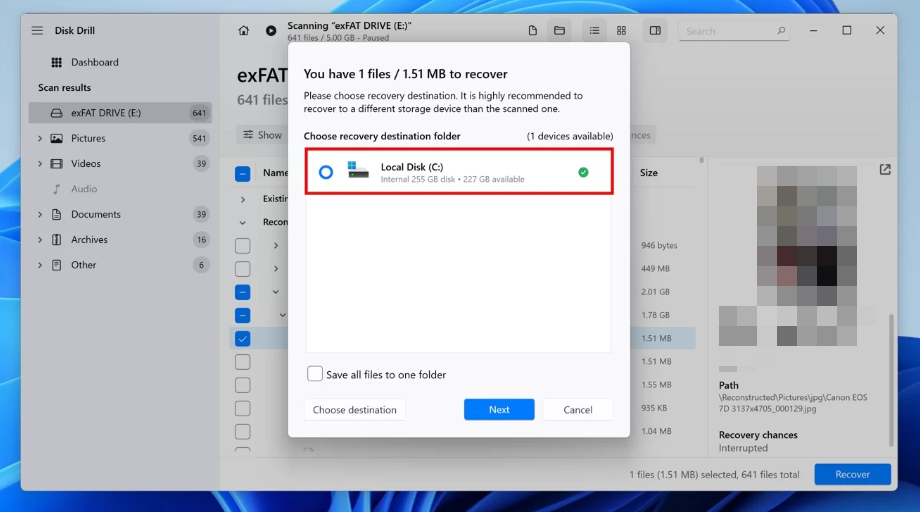
Task: Click the preview panel vertical scrollbar
Action: [891, 380]
